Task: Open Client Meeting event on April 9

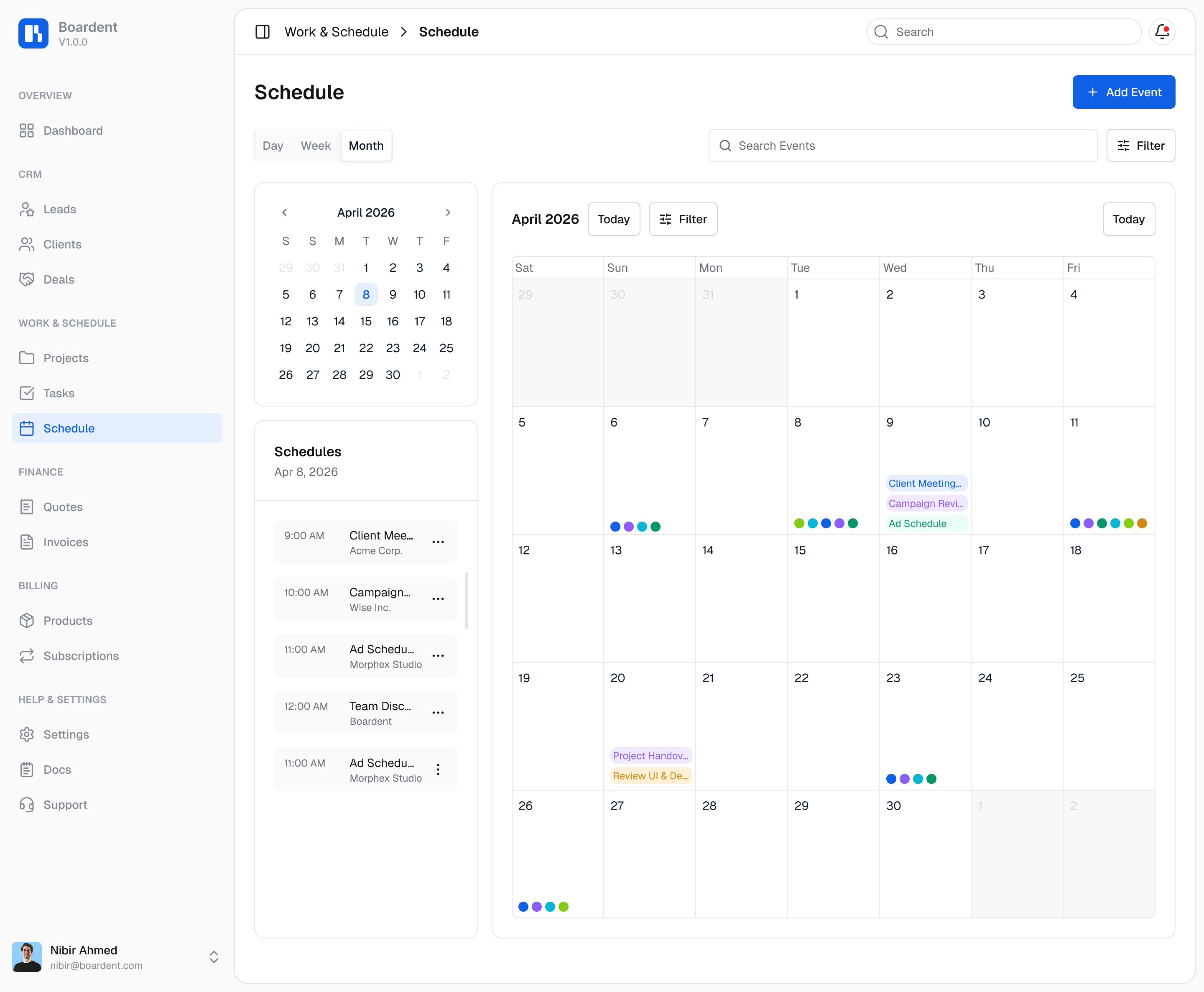Action: click(x=926, y=483)
